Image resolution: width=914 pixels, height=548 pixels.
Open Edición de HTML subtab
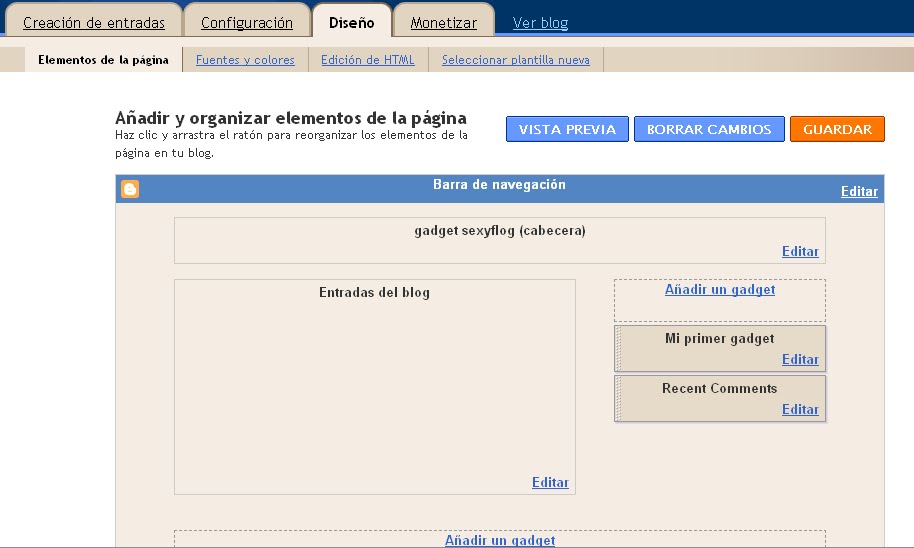368,59
